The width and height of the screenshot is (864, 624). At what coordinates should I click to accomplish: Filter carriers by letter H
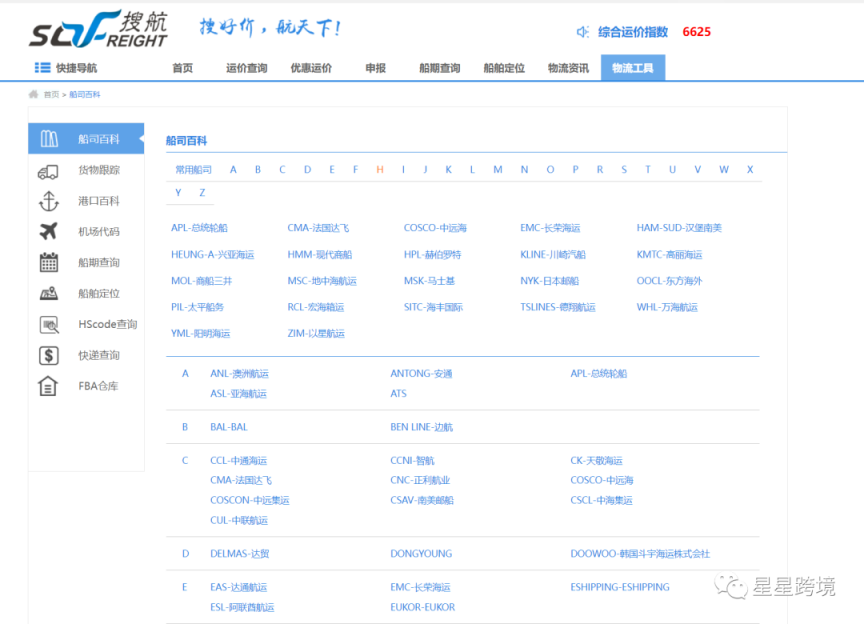click(x=380, y=169)
